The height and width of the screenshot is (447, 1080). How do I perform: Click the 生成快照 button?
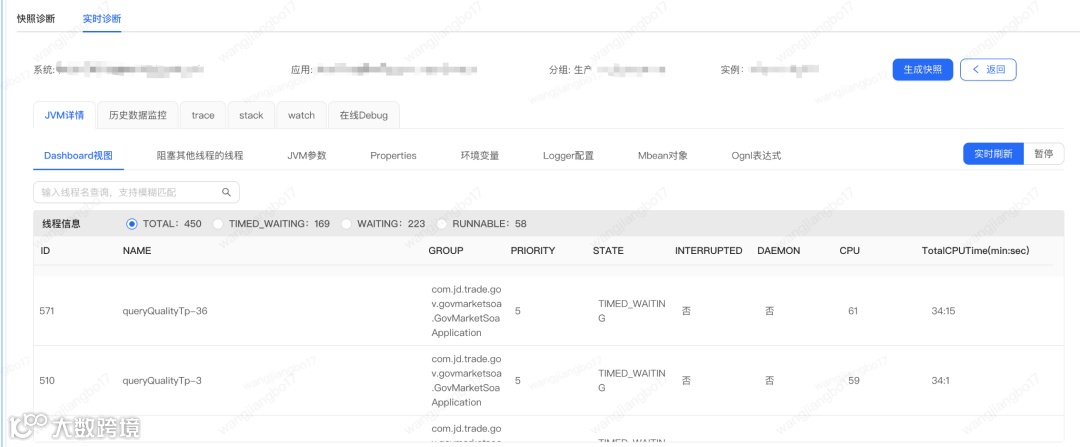tap(922, 70)
